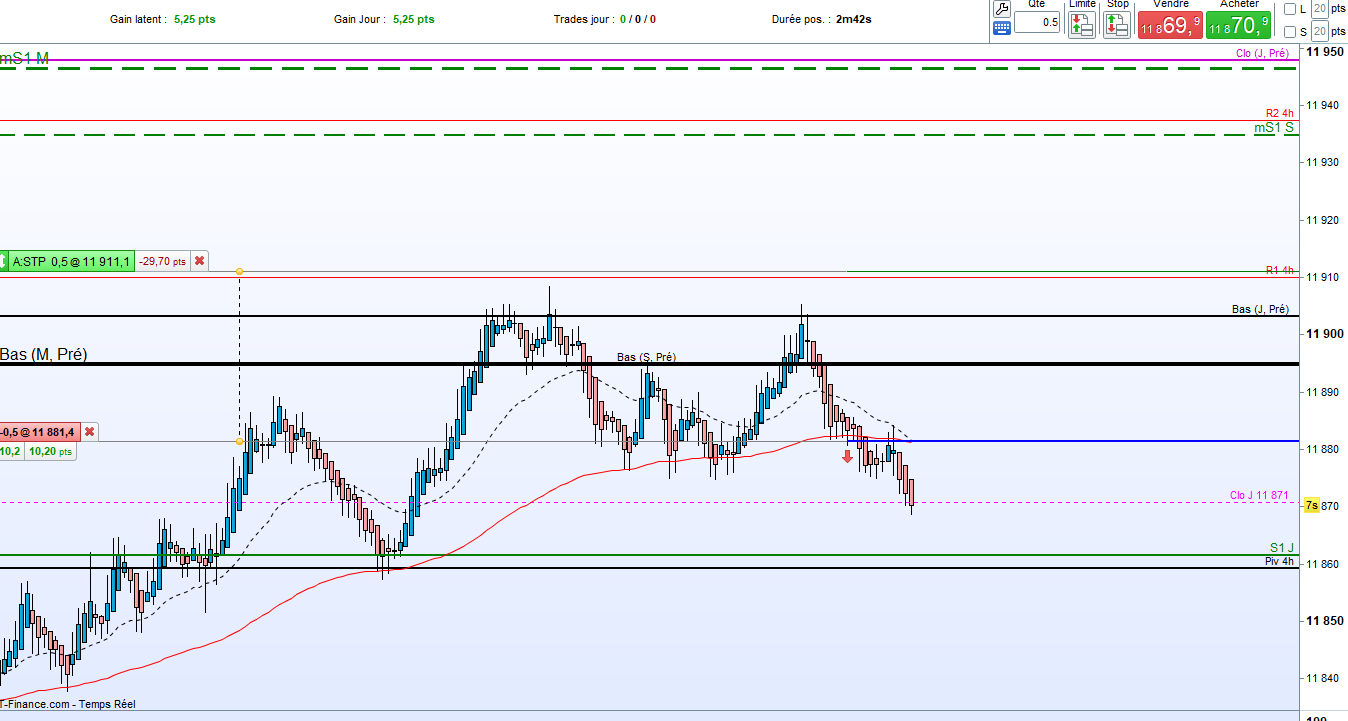Select the red -0,5 @ 11 881,4 position label
The image size is (1348, 721).
click(x=40, y=431)
